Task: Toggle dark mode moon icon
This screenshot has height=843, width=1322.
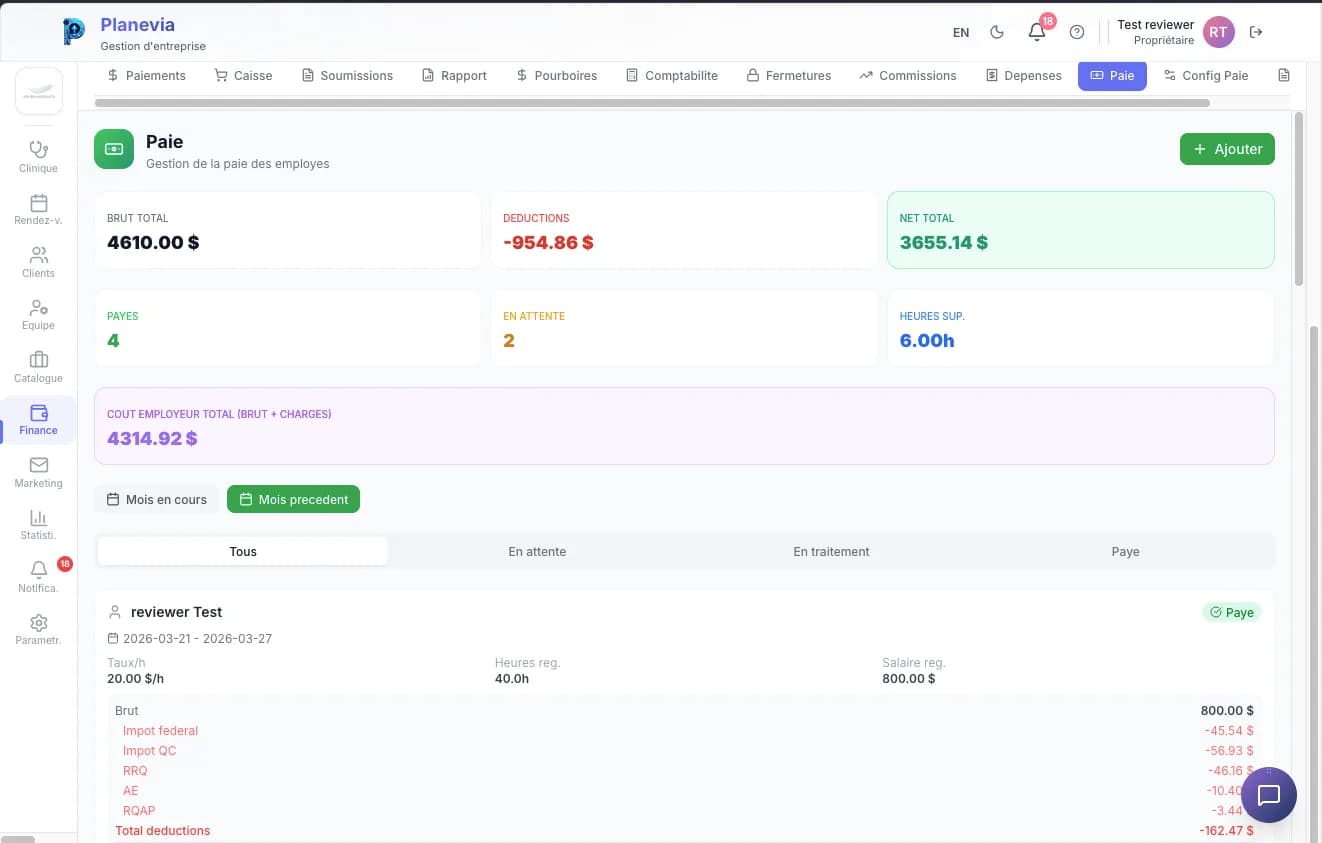Action: [997, 32]
